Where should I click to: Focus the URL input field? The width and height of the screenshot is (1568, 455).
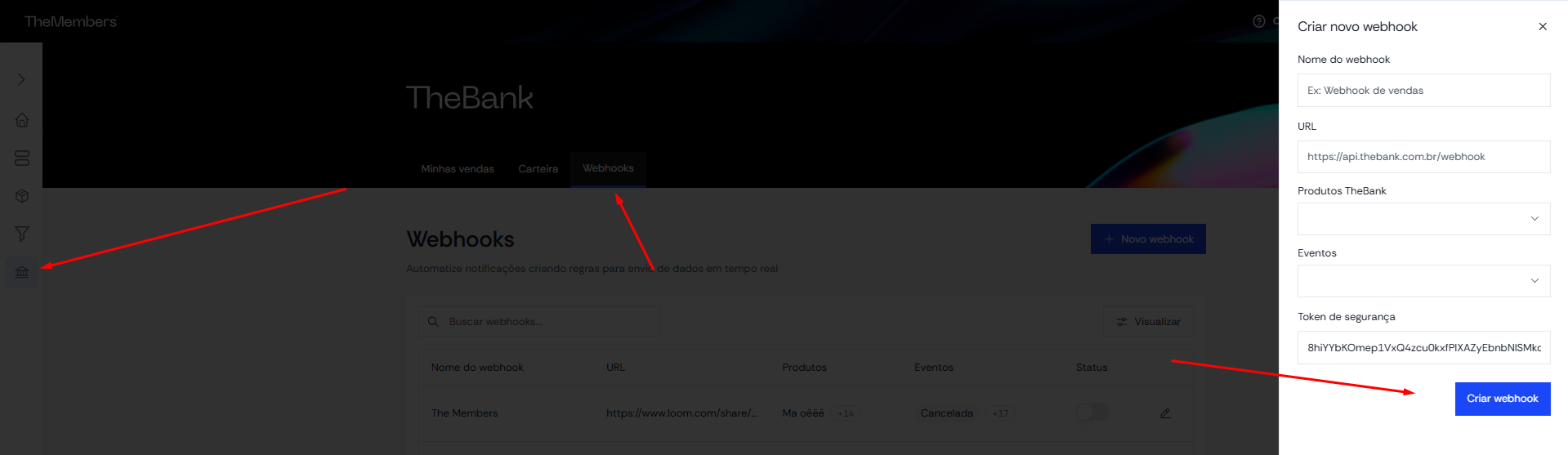pos(1423,157)
